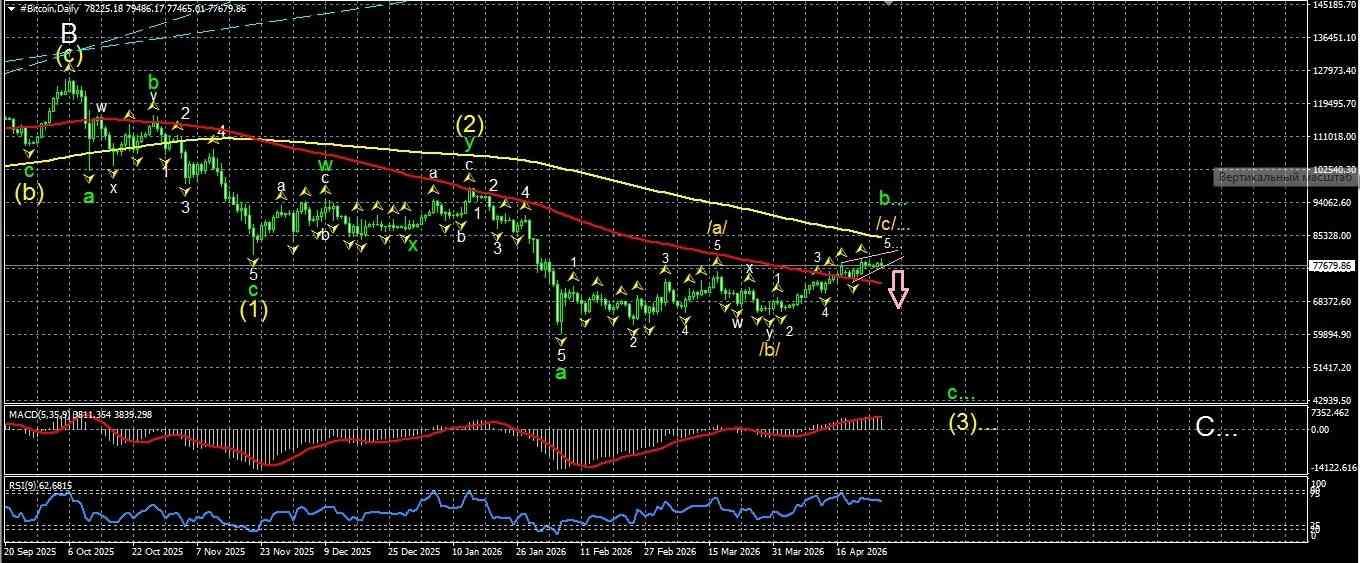Click the 27 Feb 2026 date label

(x=670, y=551)
